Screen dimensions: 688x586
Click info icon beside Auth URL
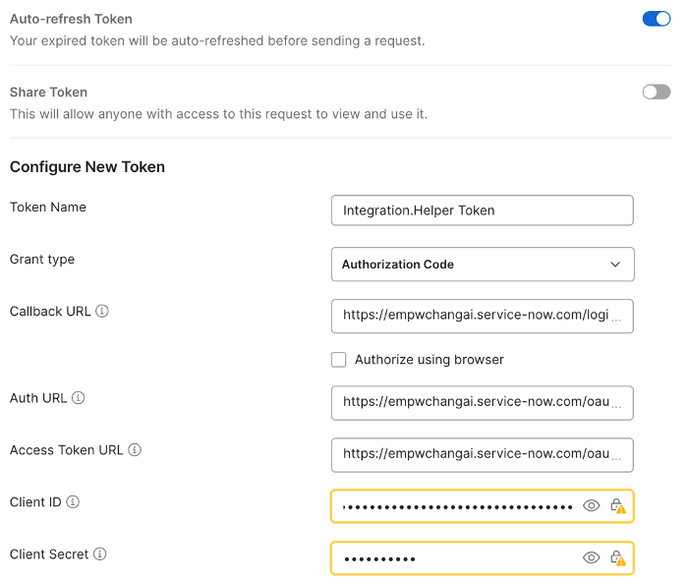[x=78, y=398]
